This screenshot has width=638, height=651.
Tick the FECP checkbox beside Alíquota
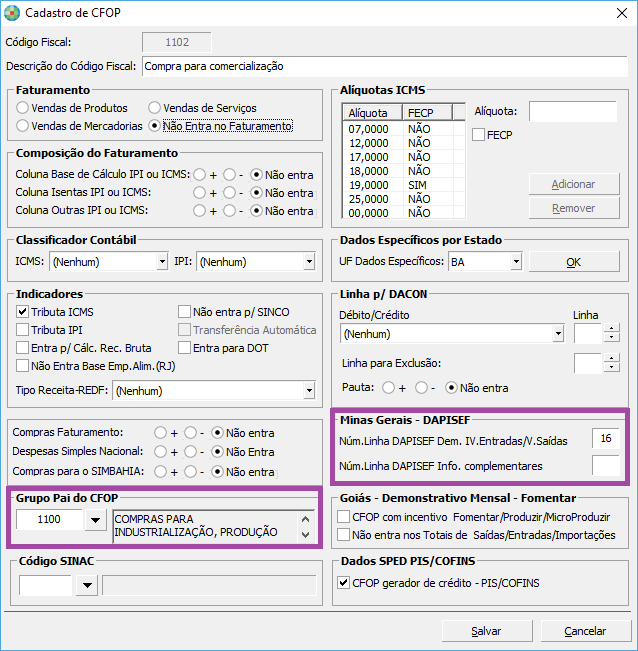(x=478, y=134)
